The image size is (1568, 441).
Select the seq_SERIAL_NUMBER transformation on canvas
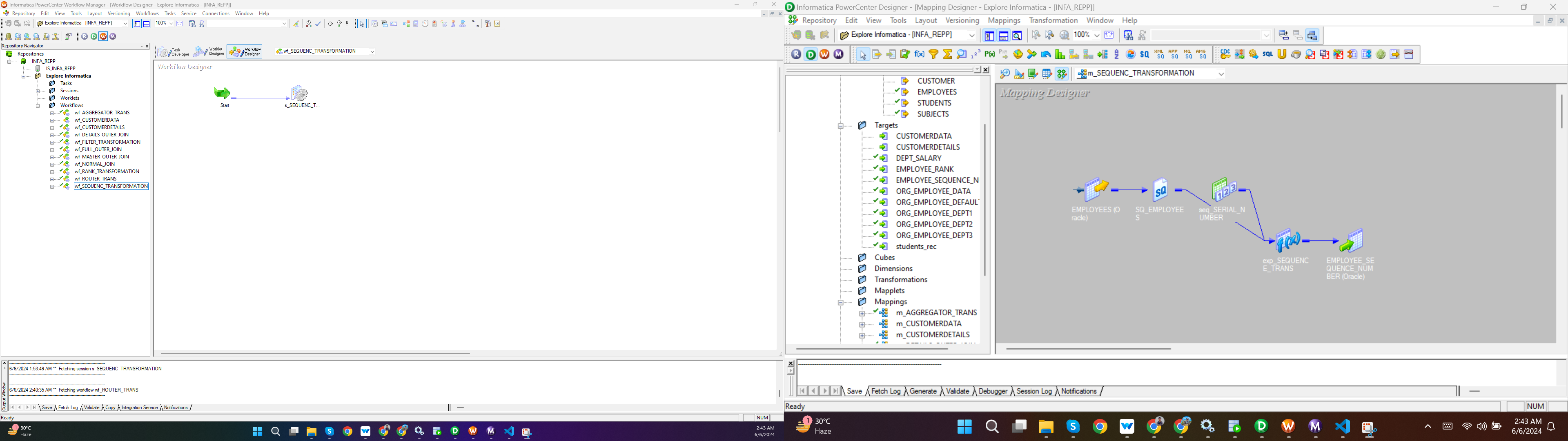(1224, 190)
